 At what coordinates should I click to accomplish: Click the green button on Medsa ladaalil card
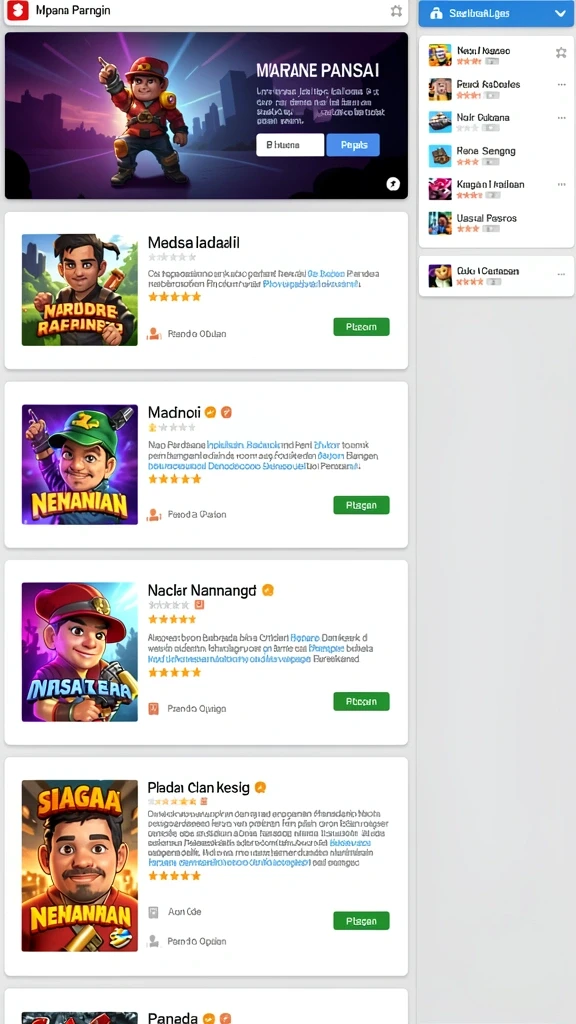coord(361,327)
